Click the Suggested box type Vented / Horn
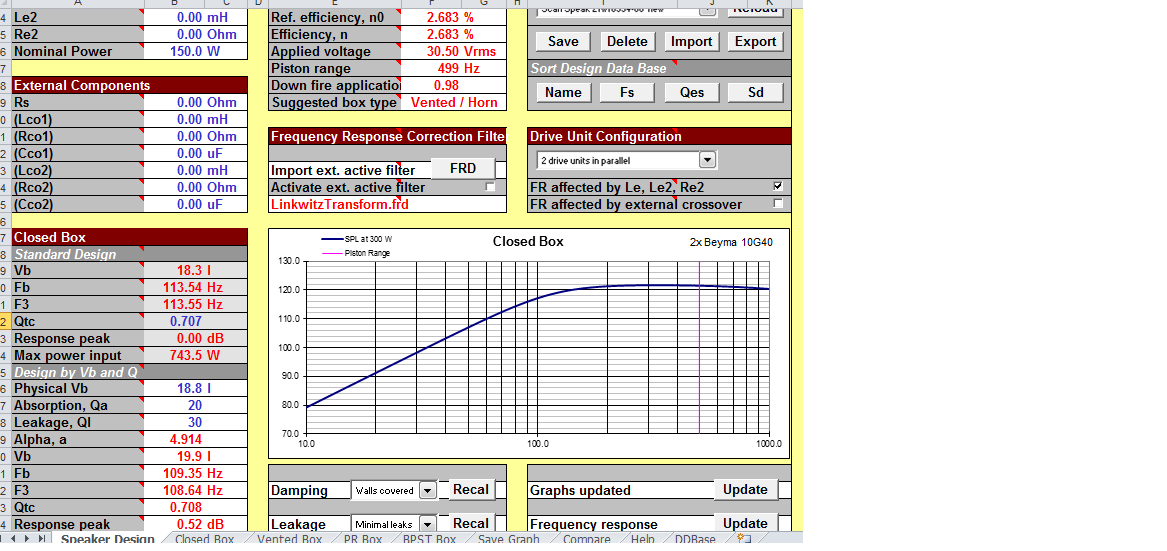This screenshot has height=551, width=1167. (x=454, y=102)
